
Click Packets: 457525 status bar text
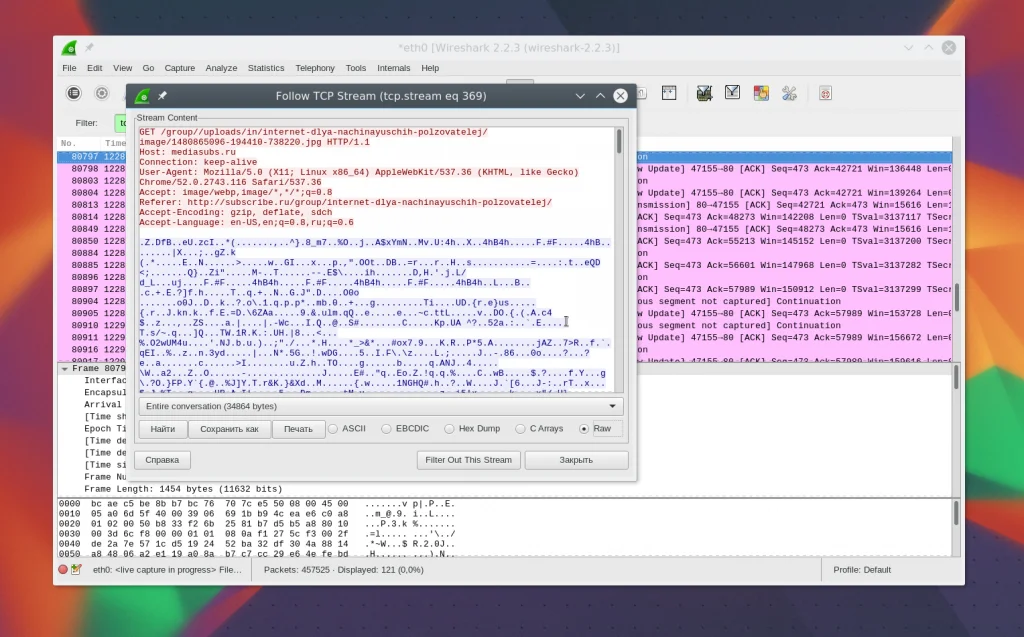pyautogui.click(x=344, y=570)
